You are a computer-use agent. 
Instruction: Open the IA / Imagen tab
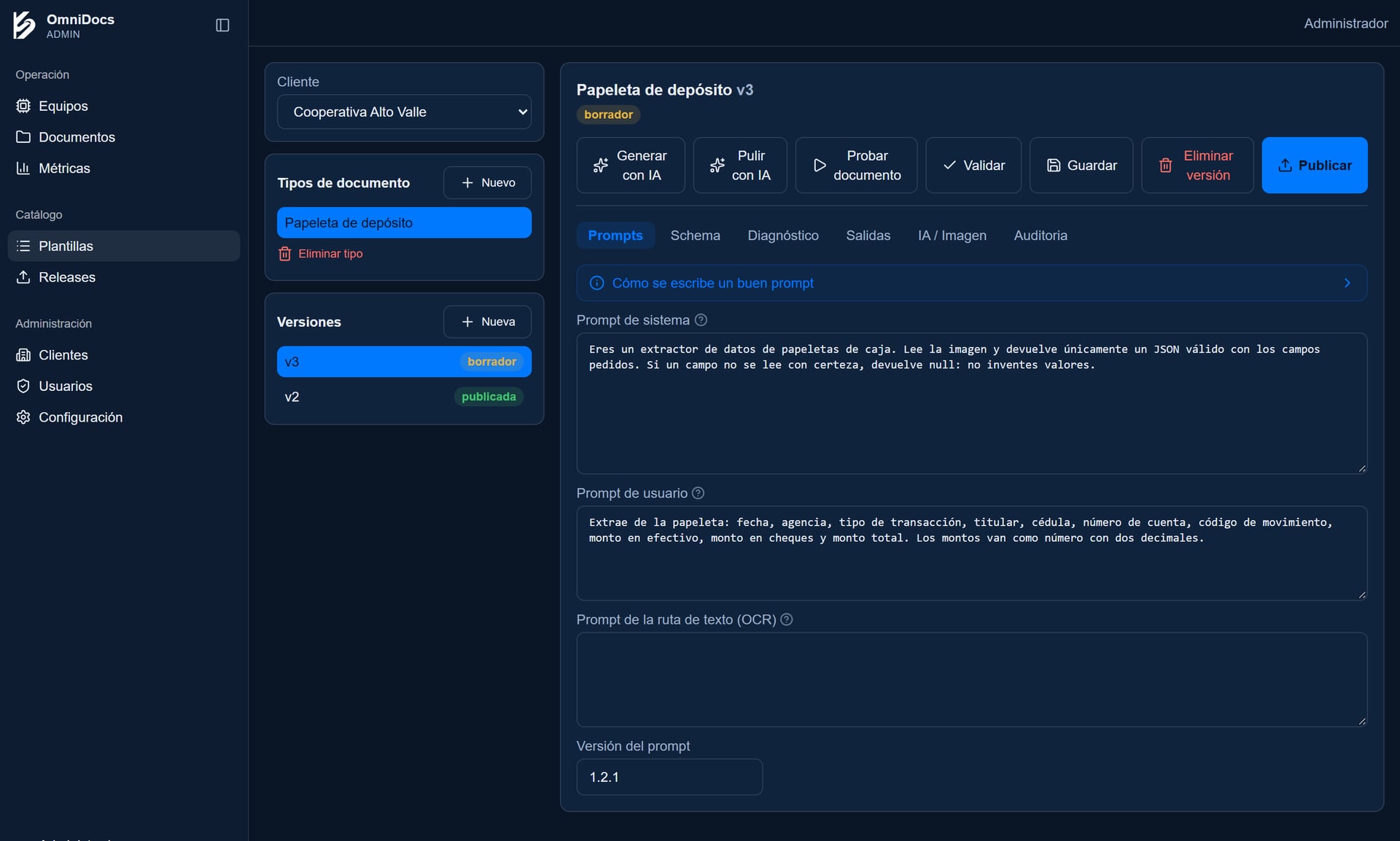click(x=952, y=236)
